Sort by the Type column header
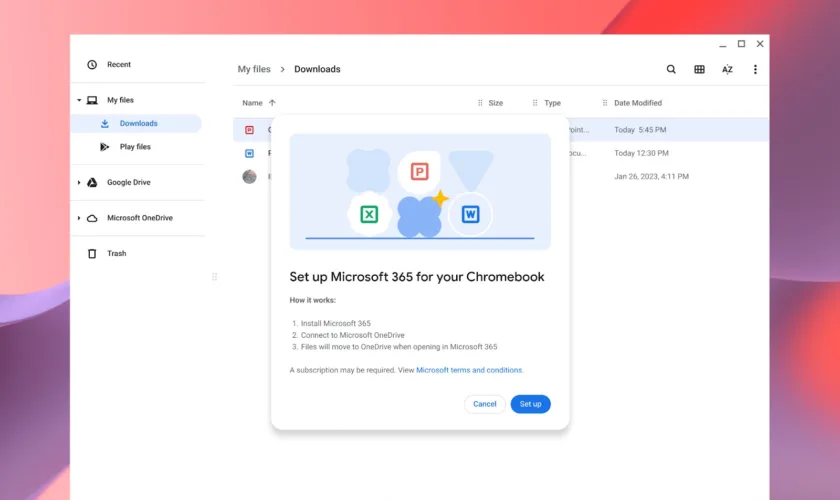This screenshot has height=500, width=840. pos(552,103)
